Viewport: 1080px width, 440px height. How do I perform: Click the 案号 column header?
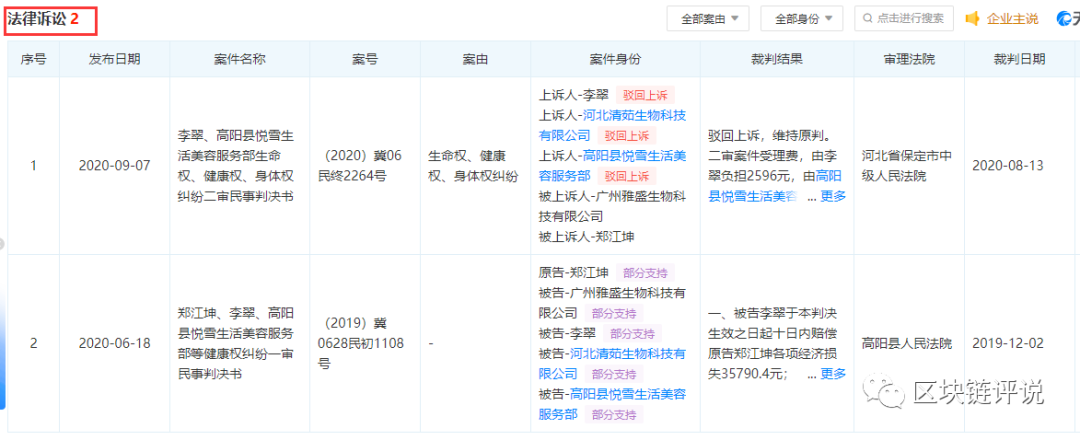tap(364, 59)
